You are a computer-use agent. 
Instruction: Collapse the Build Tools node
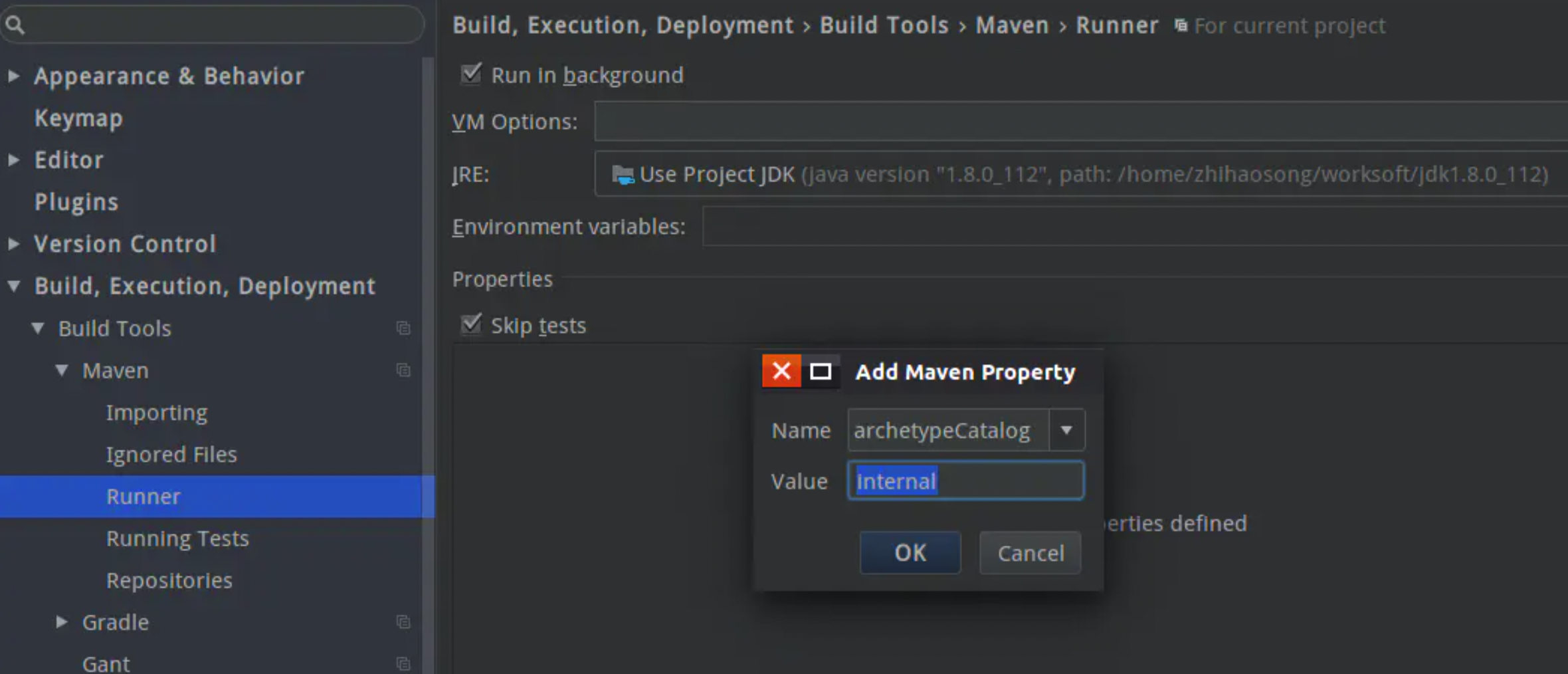(38, 328)
